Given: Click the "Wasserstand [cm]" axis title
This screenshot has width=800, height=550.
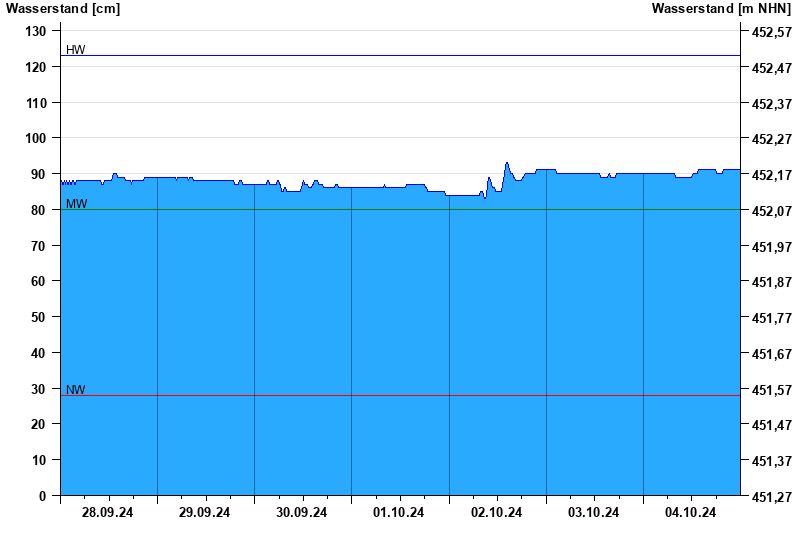Looking at the screenshot, I should [63, 9].
